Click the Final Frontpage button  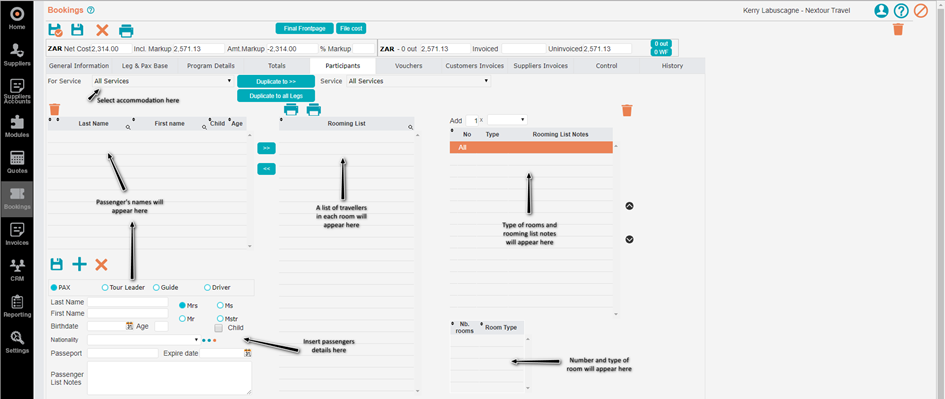pyautogui.click(x=304, y=28)
